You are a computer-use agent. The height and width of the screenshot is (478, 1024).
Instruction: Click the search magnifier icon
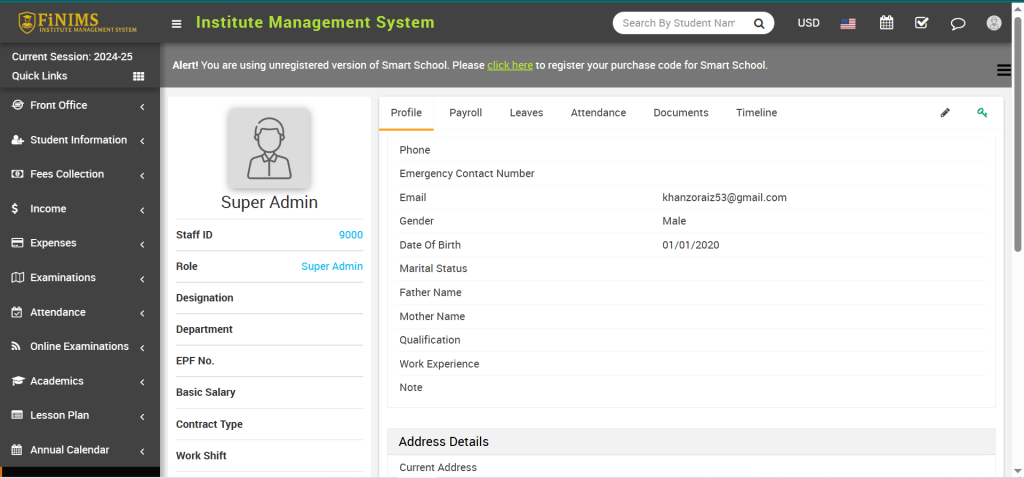pyautogui.click(x=759, y=23)
